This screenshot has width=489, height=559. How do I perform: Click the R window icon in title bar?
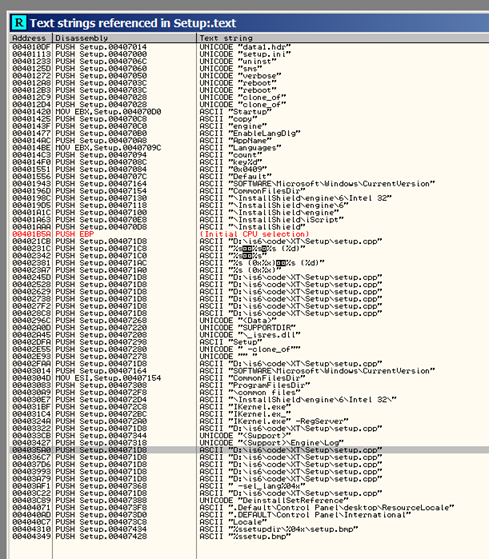tap(19, 23)
